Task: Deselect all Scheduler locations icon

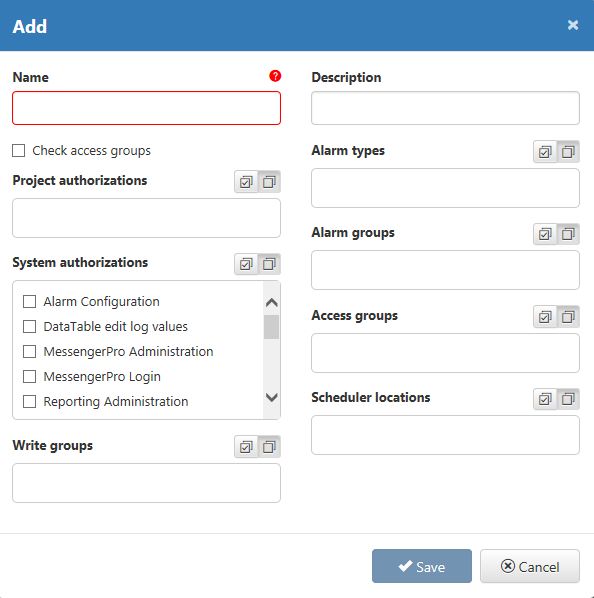Action: tap(568, 399)
